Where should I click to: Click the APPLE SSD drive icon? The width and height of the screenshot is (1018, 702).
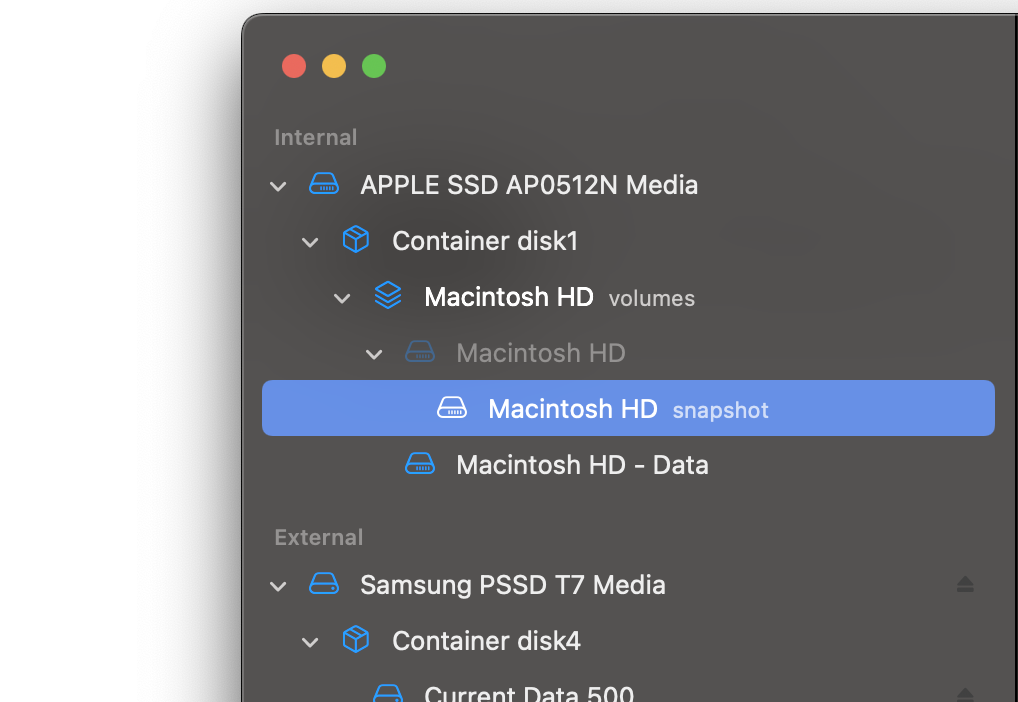[x=323, y=184]
